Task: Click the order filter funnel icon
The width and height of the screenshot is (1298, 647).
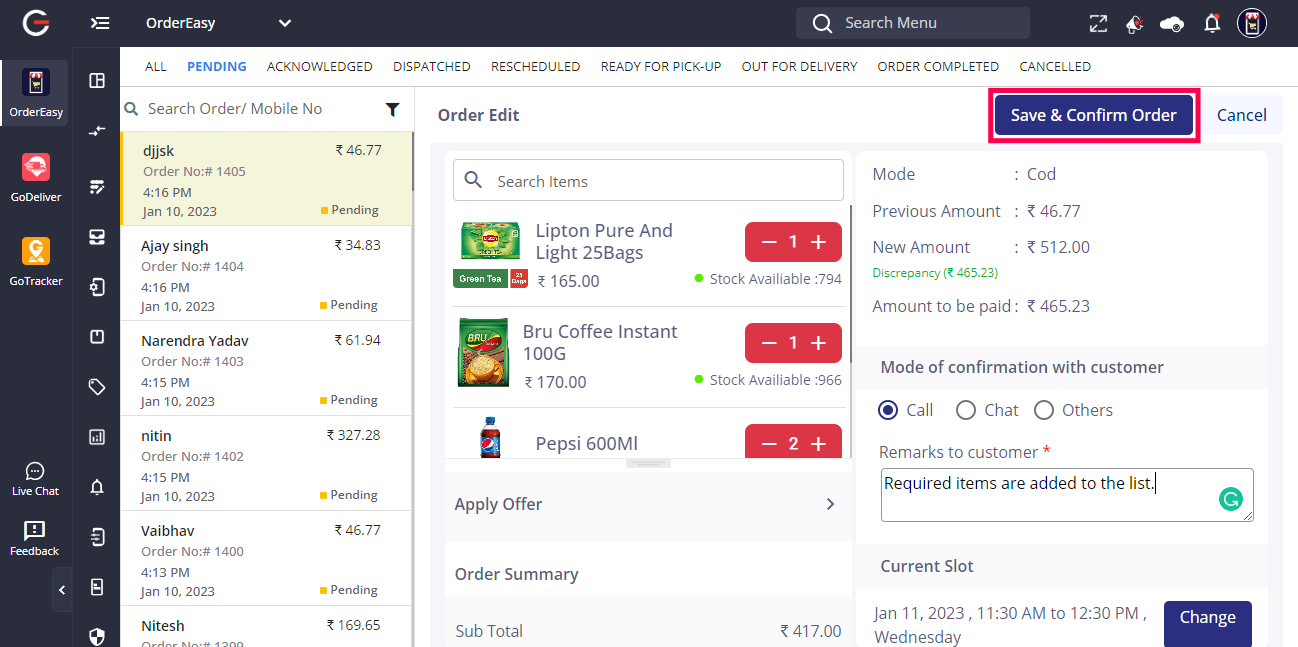Action: click(x=393, y=109)
